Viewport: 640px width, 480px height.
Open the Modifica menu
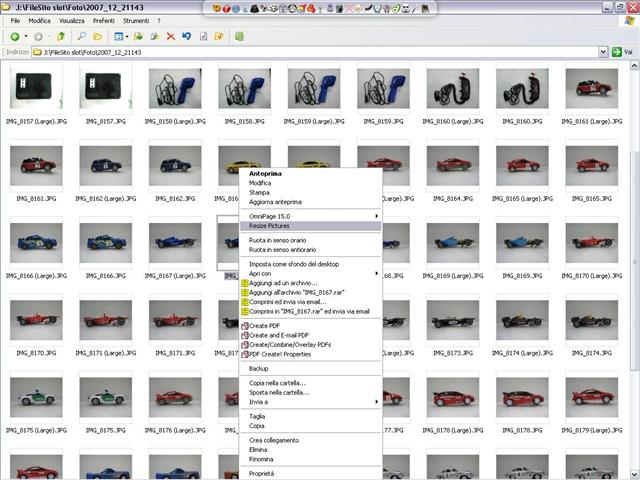coord(40,20)
